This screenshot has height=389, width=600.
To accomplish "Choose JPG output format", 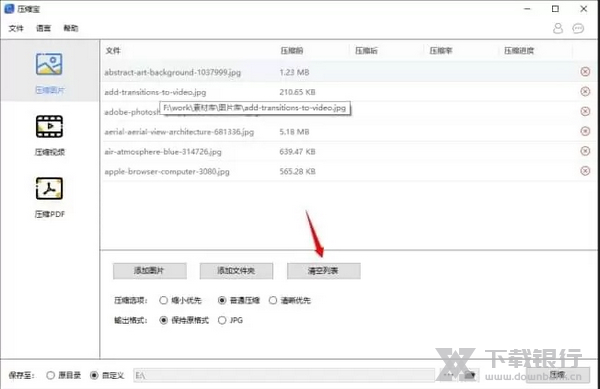I will click(x=230, y=320).
